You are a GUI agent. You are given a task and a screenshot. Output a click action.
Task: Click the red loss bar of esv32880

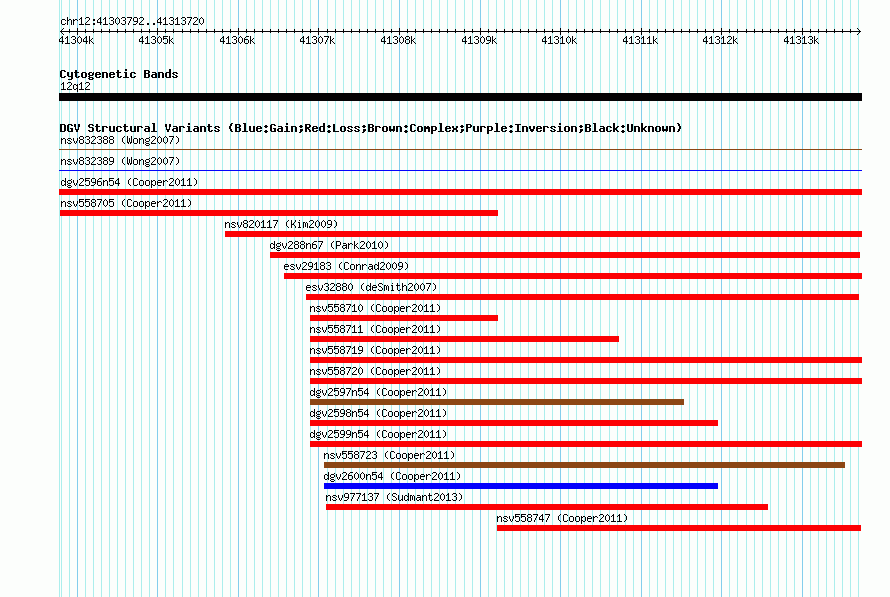pos(582,297)
